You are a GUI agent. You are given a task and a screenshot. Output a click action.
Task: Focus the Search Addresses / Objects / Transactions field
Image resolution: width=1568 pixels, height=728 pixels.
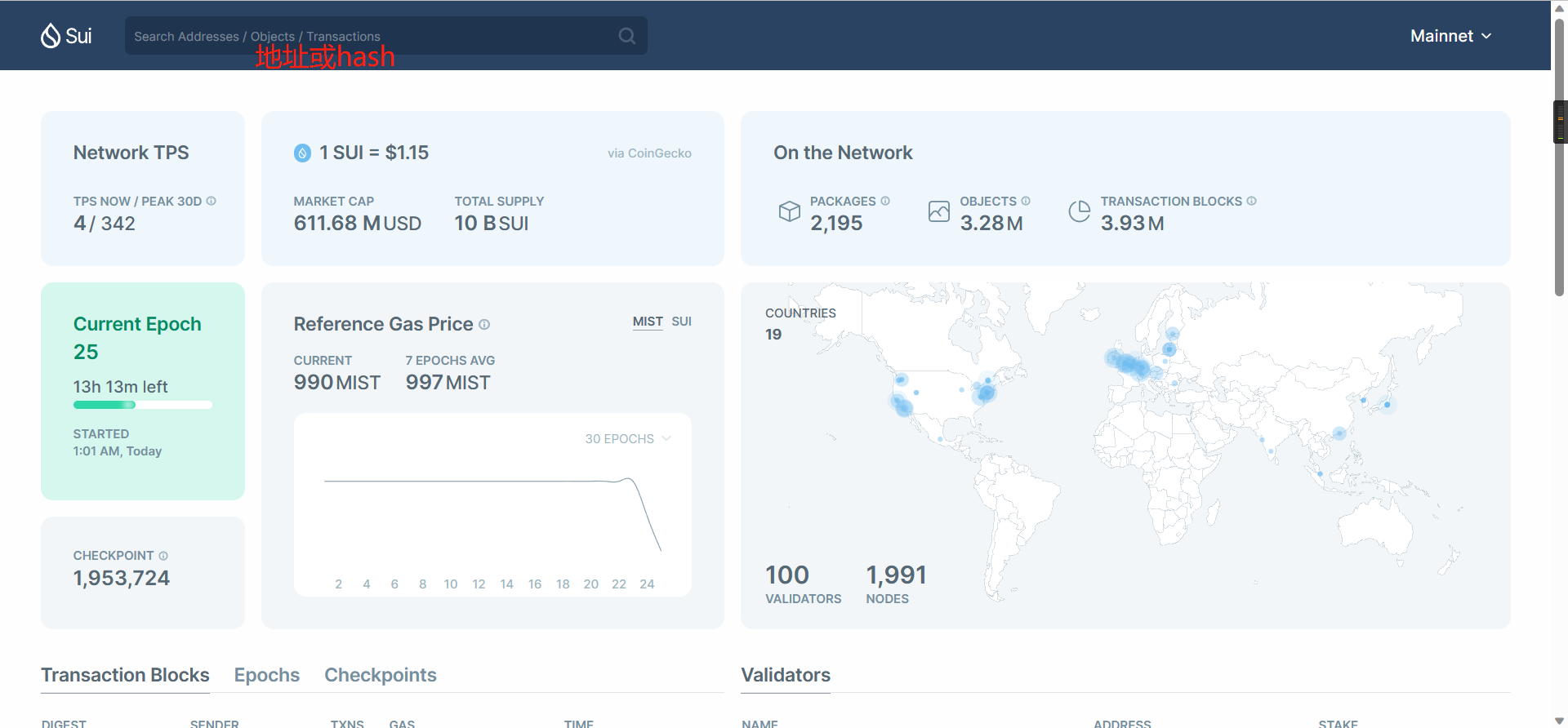coord(367,36)
